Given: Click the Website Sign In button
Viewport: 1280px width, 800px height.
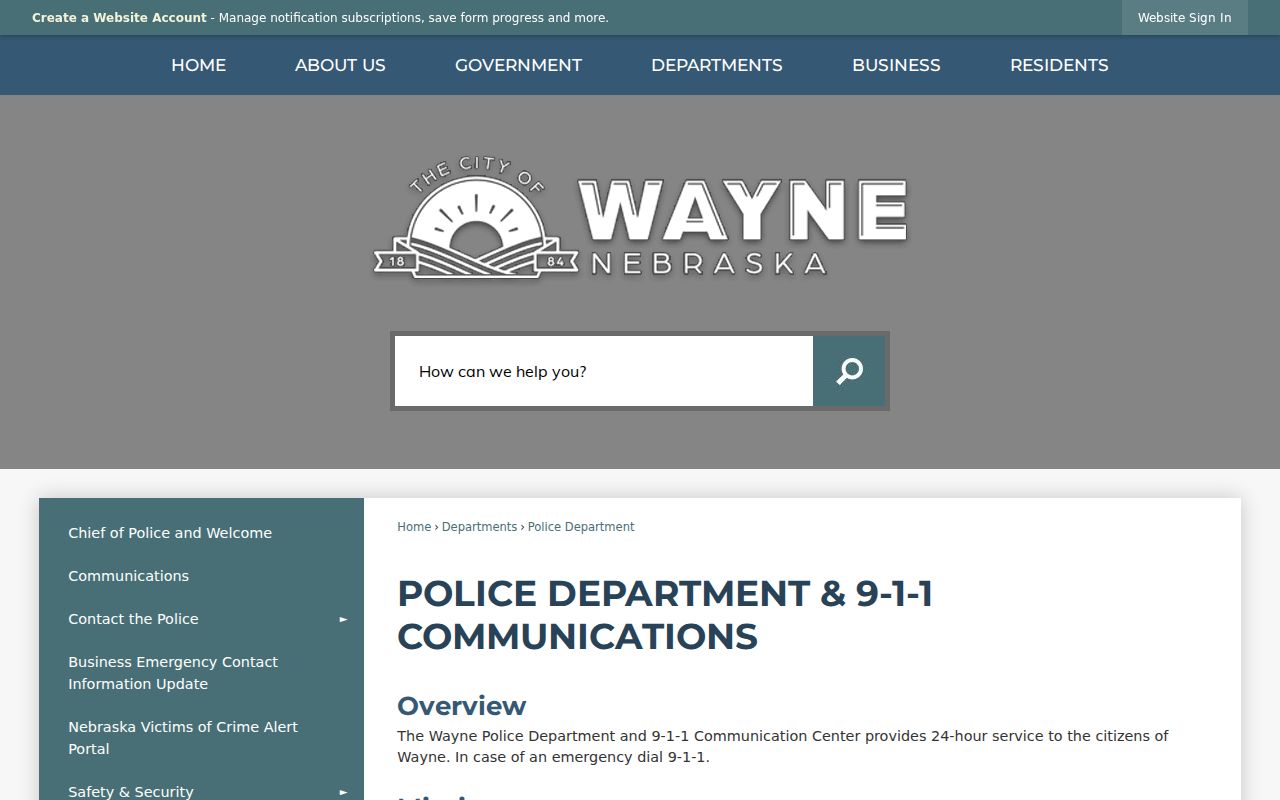Looking at the screenshot, I should [1184, 18].
